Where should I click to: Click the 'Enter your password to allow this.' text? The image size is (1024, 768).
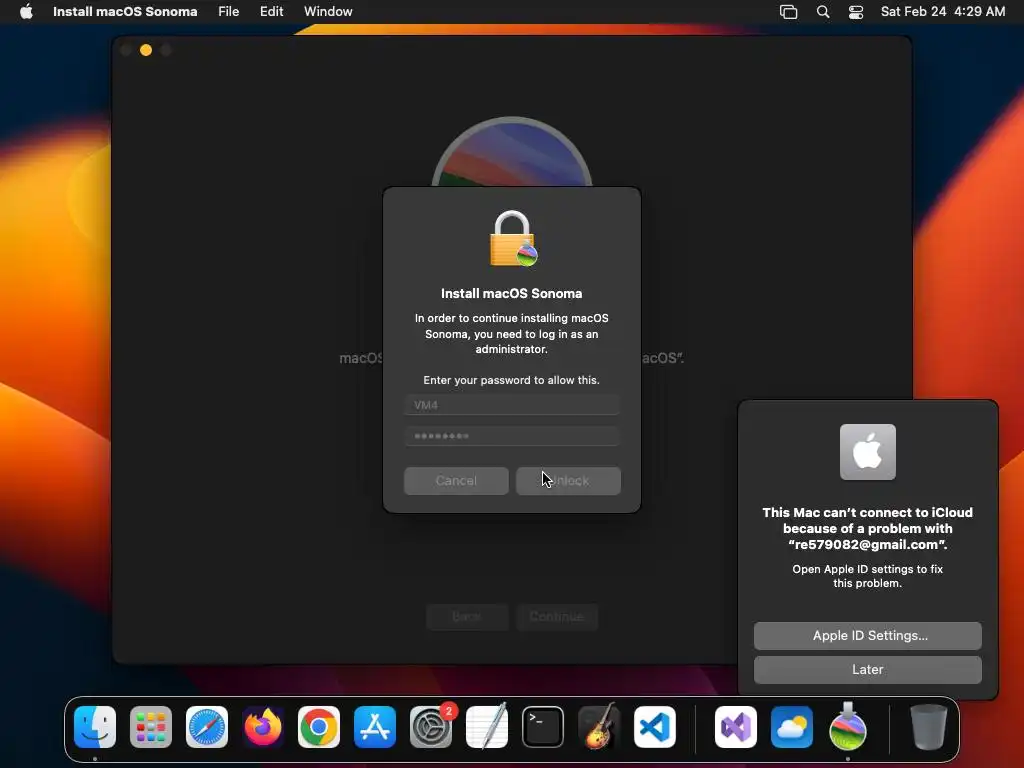coord(511,380)
